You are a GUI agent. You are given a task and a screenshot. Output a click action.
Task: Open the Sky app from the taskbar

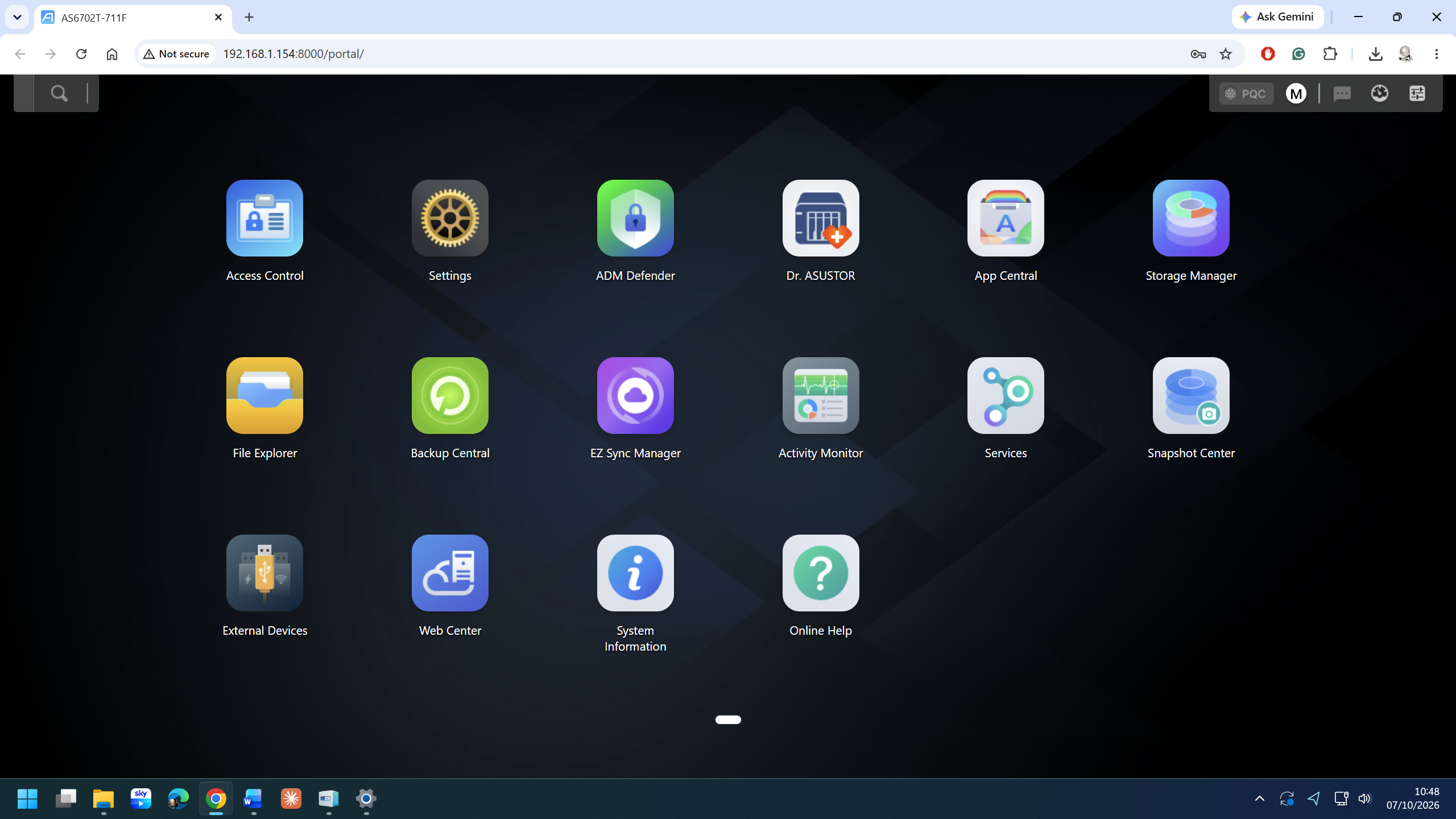(x=141, y=799)
